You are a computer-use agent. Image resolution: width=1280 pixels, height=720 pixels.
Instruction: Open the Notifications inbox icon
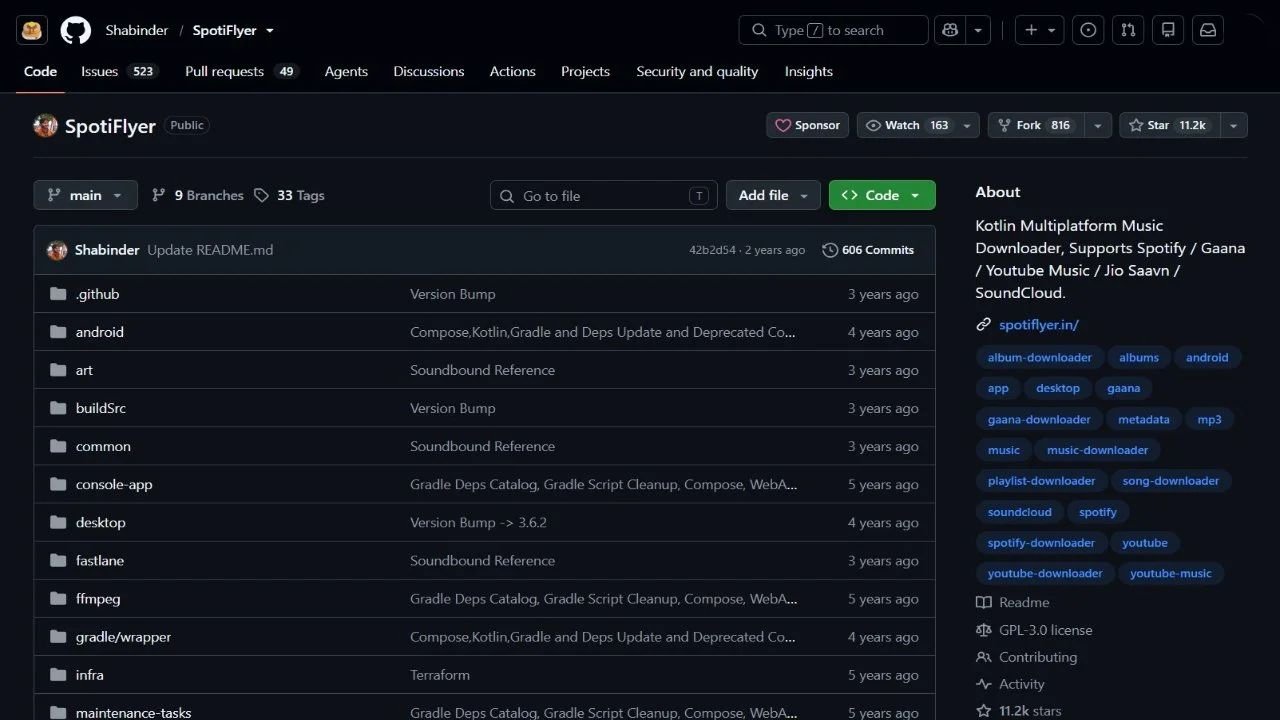click(x=1208, y=30)
